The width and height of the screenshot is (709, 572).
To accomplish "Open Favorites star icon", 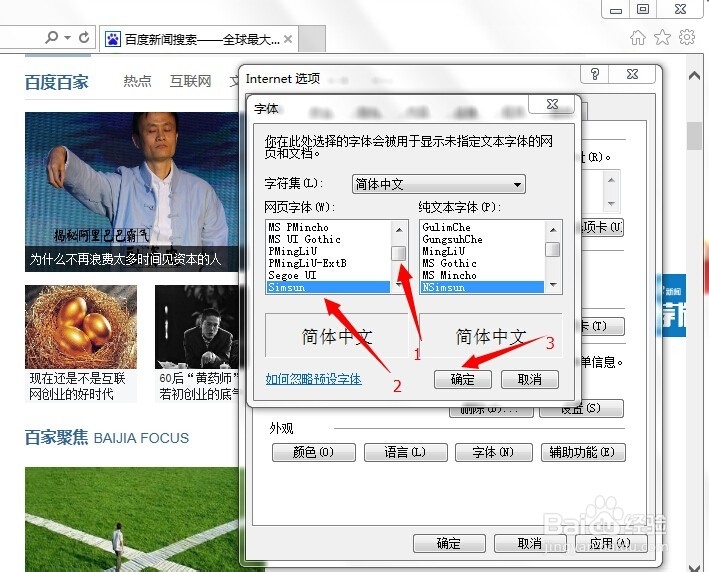I will pos(662,37).
